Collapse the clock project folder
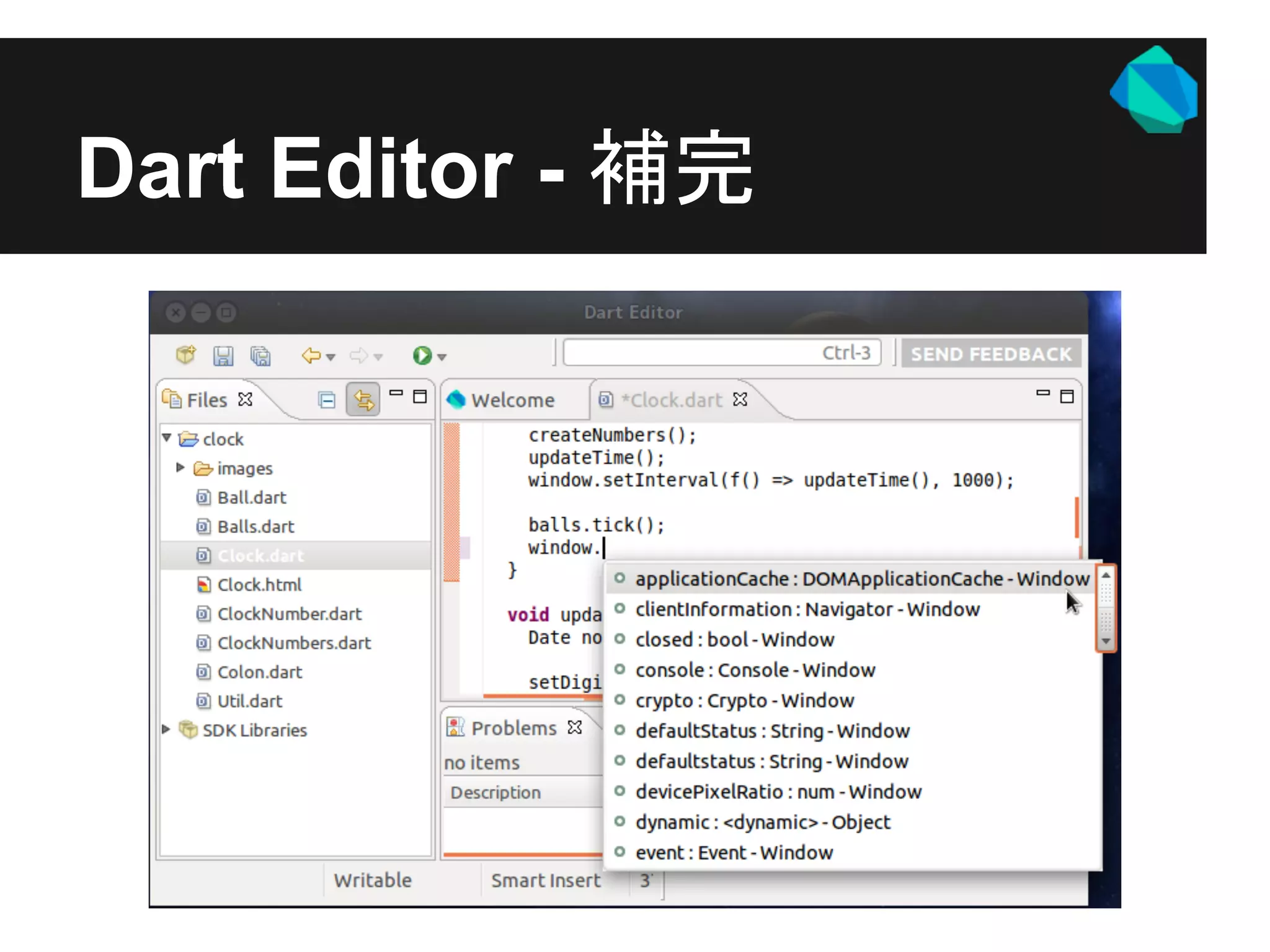 (167, 438)
